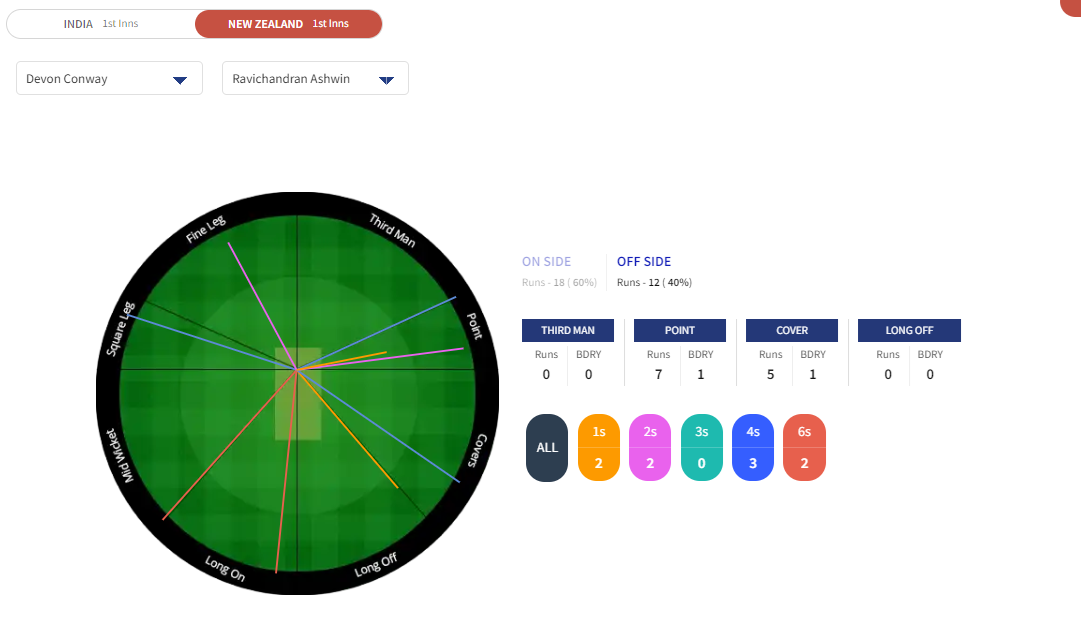Open the Devon Conway batter dropdown
The width and height of the screenshot is (1081, 632).
click(x=109, y=79)
